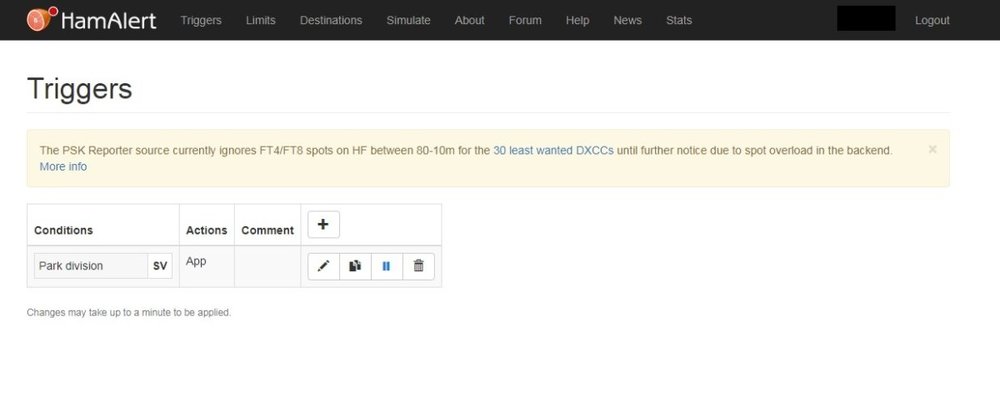Viewport: 1000px width, 416px height.
Task: Follow the More info link
Action: (x=63, y=167)
